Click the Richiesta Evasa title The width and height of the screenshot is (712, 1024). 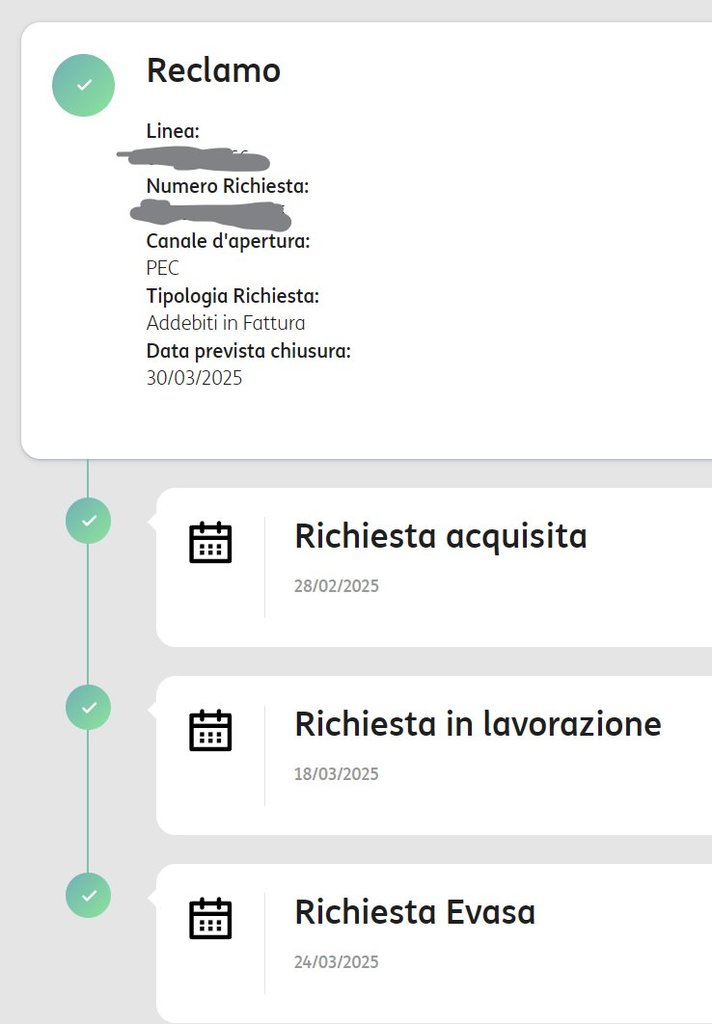[x=414, y=912]
